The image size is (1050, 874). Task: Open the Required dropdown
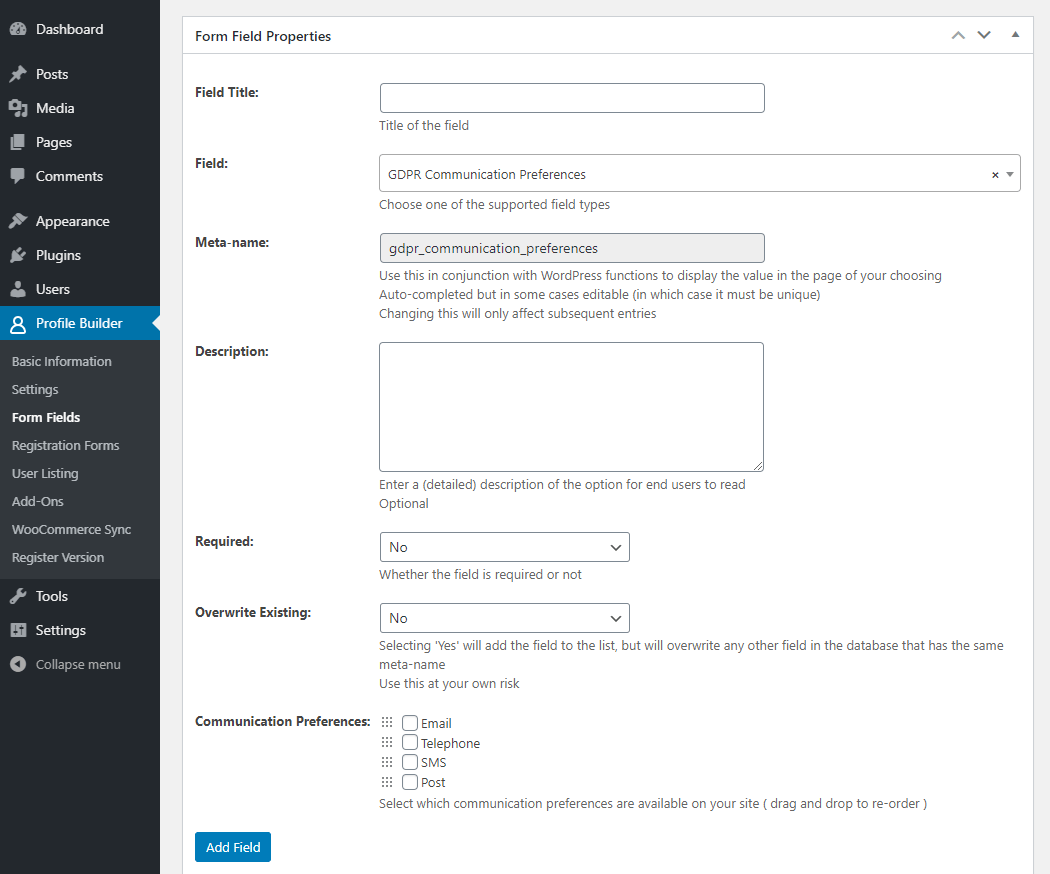pyautogui.click(x=504, y=547)
